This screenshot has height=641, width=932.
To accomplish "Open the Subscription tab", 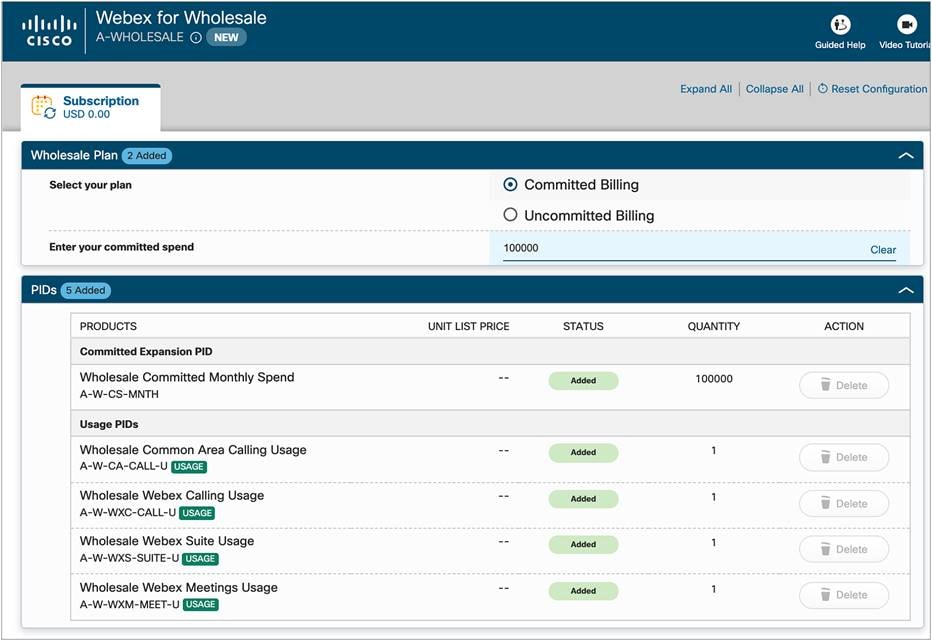I will [90, 108].
